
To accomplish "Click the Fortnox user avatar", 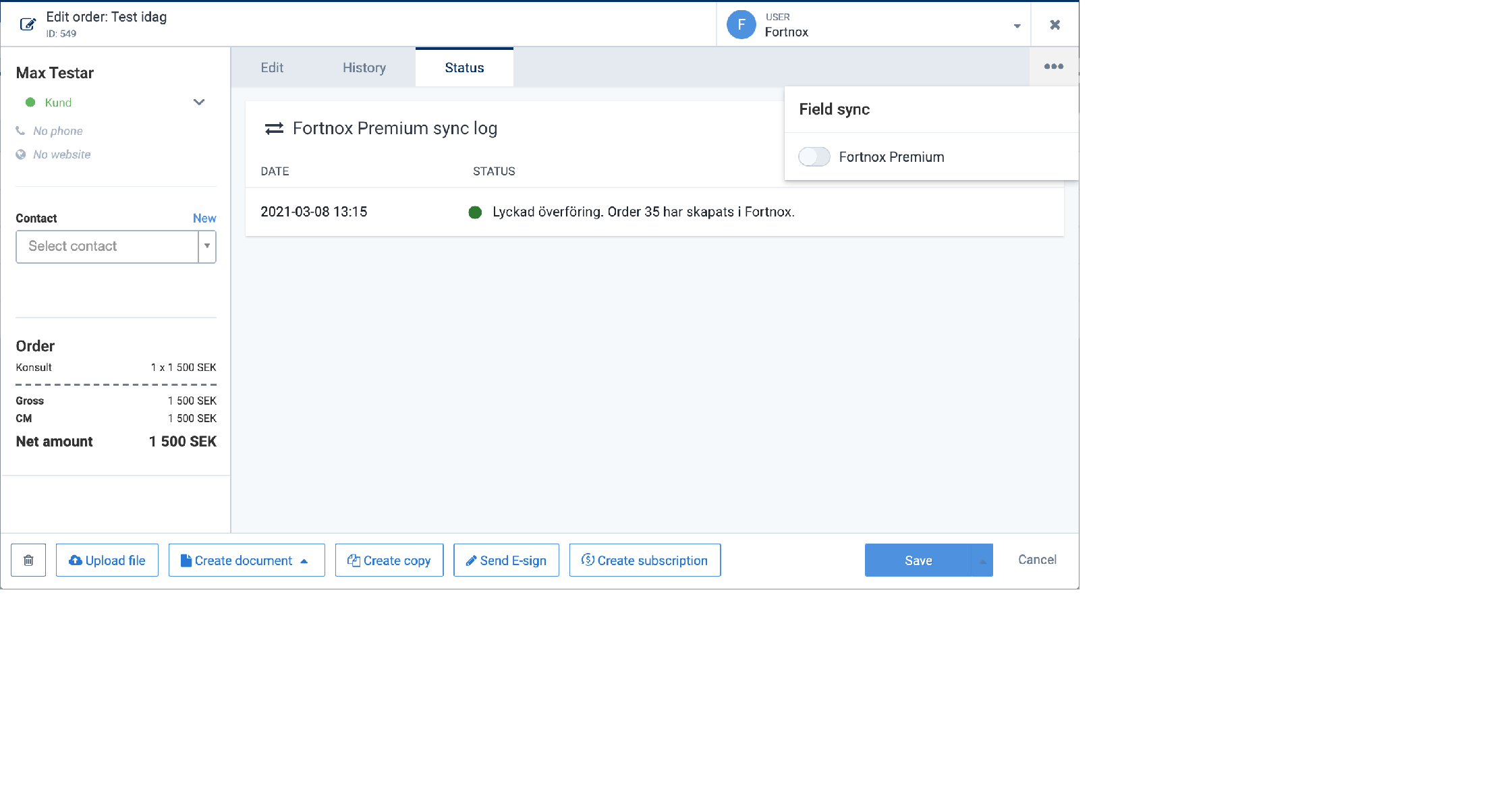I will [x=741, y=25].
